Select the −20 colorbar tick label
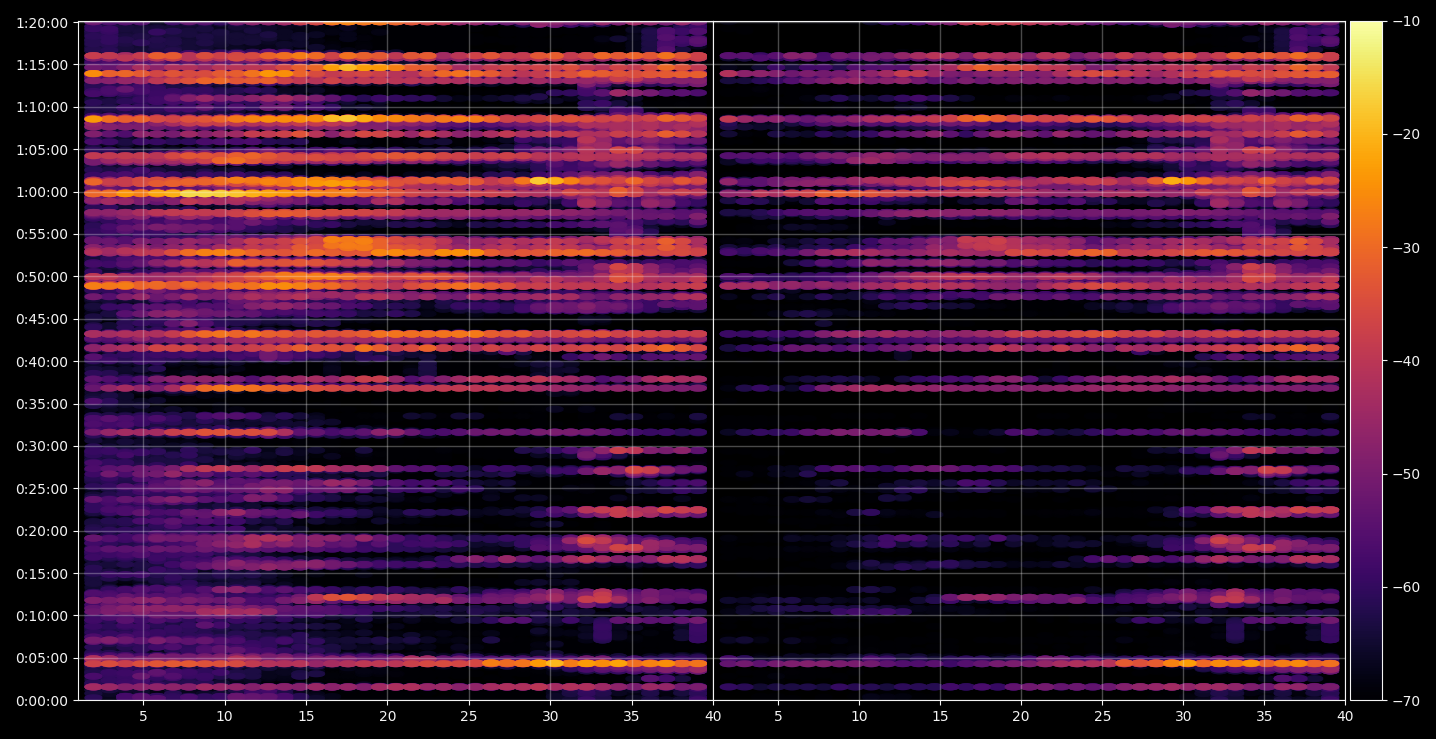 pos(1405,135)
